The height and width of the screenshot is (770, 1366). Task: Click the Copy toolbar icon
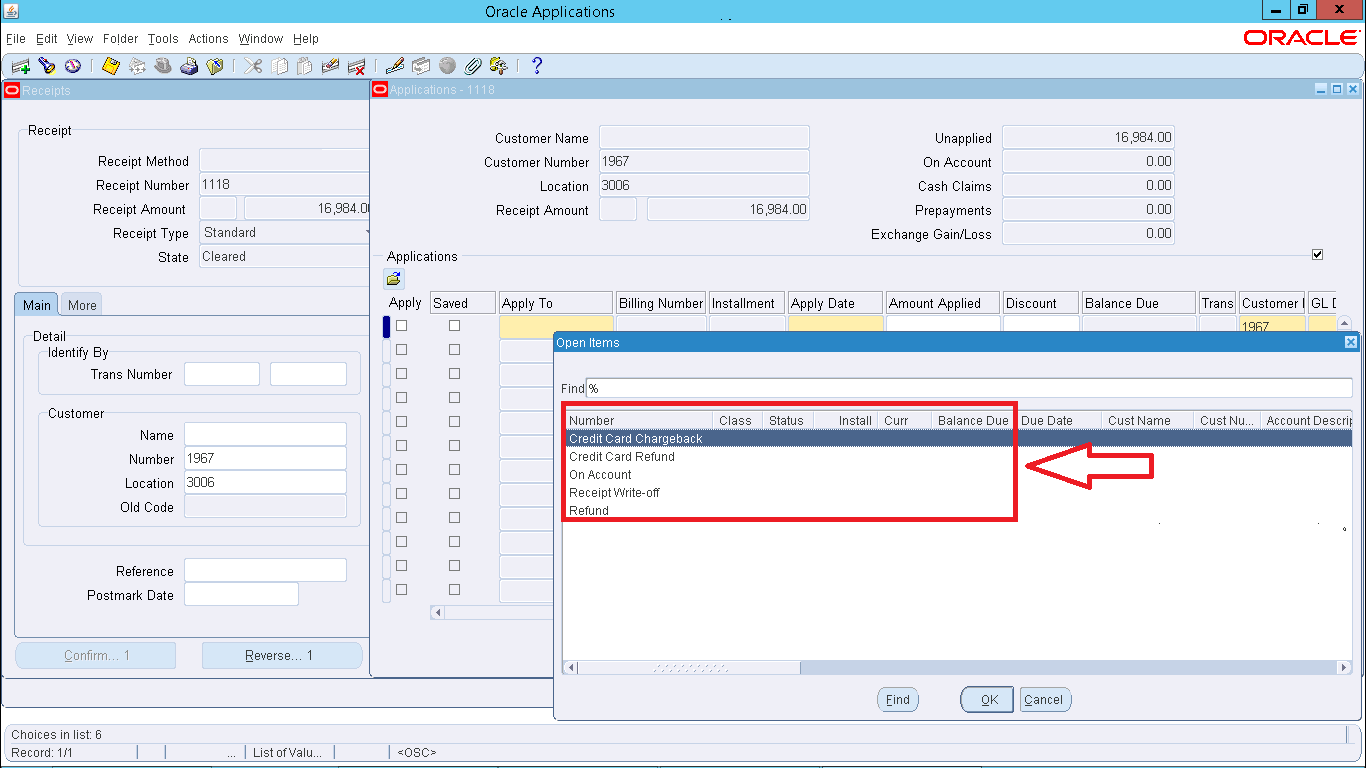[x=279, y=66]
